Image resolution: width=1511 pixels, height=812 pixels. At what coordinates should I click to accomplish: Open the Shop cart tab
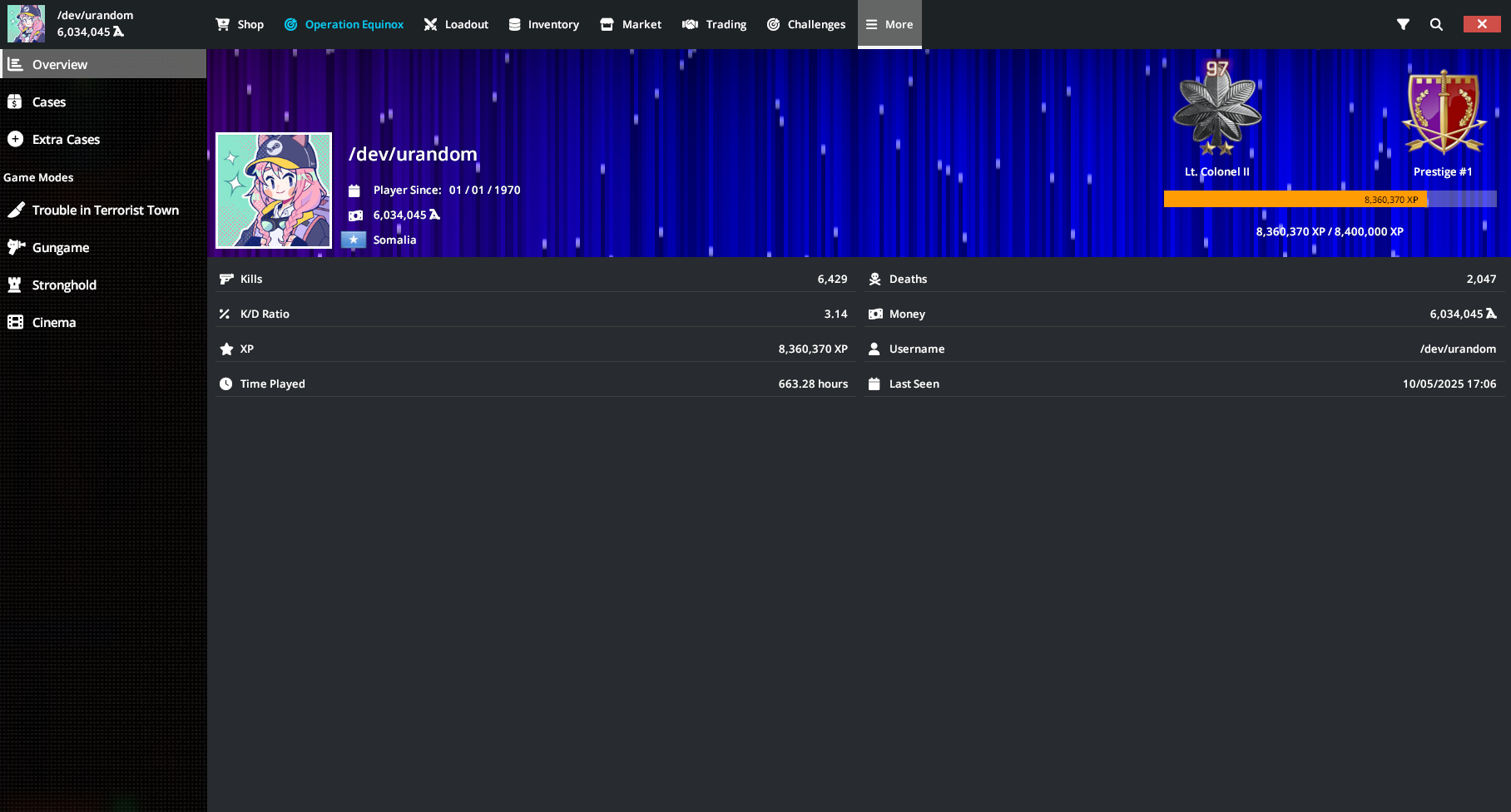[x=240, y=24]
